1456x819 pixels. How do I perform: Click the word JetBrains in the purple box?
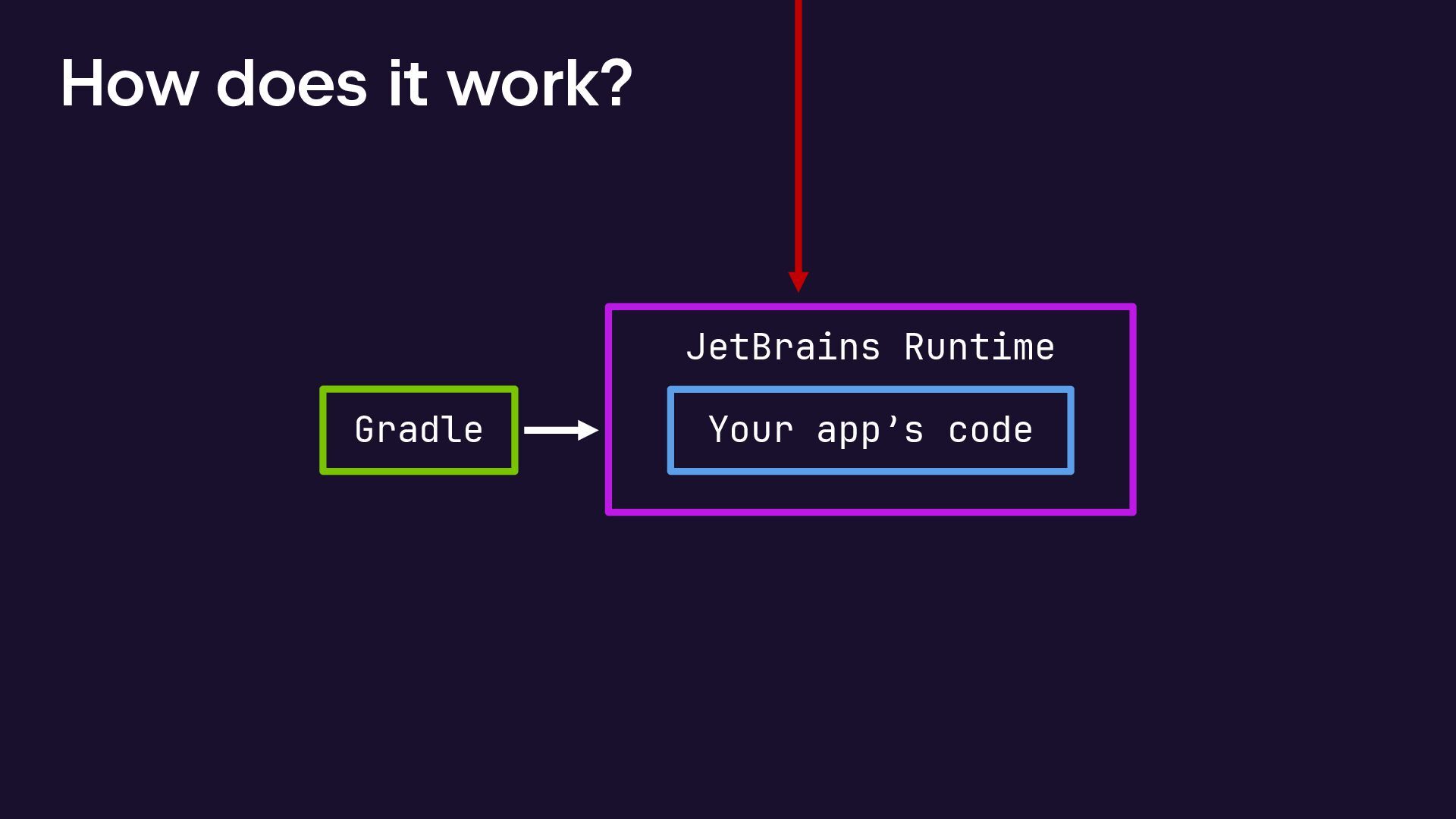point(783,347)
